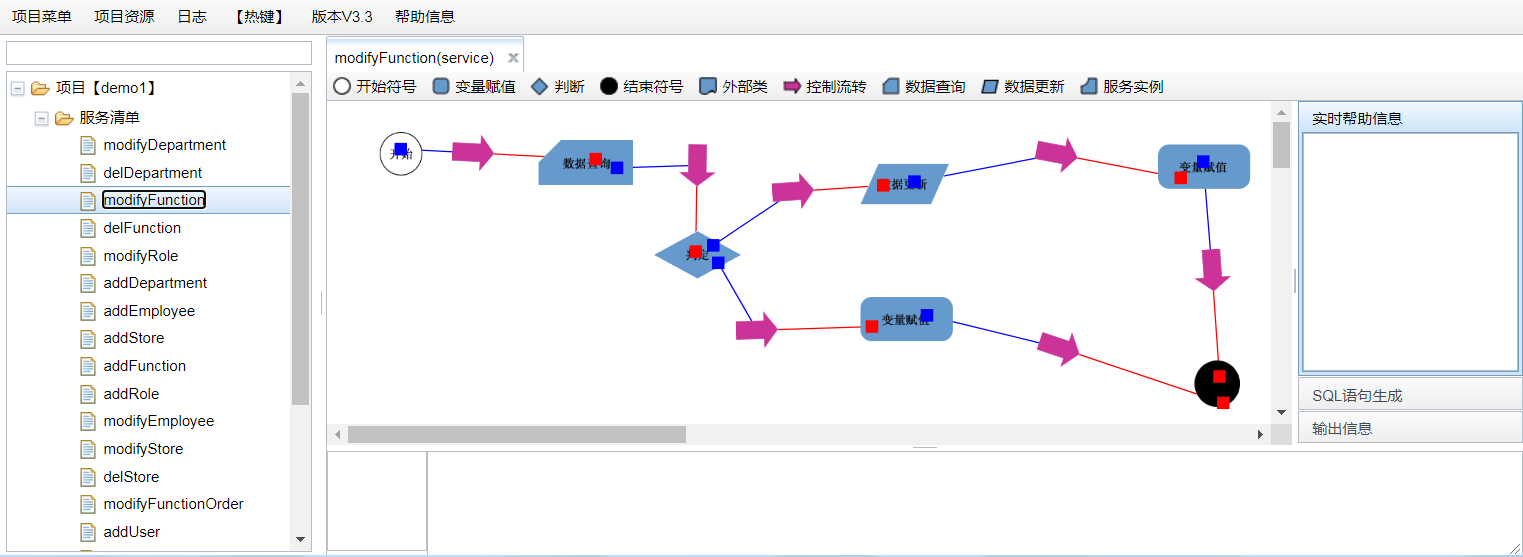Click the canvas scroll-right arrow
This screenshot has width=1523, height=557.
pyautogui.click(x=1260, y=434)
